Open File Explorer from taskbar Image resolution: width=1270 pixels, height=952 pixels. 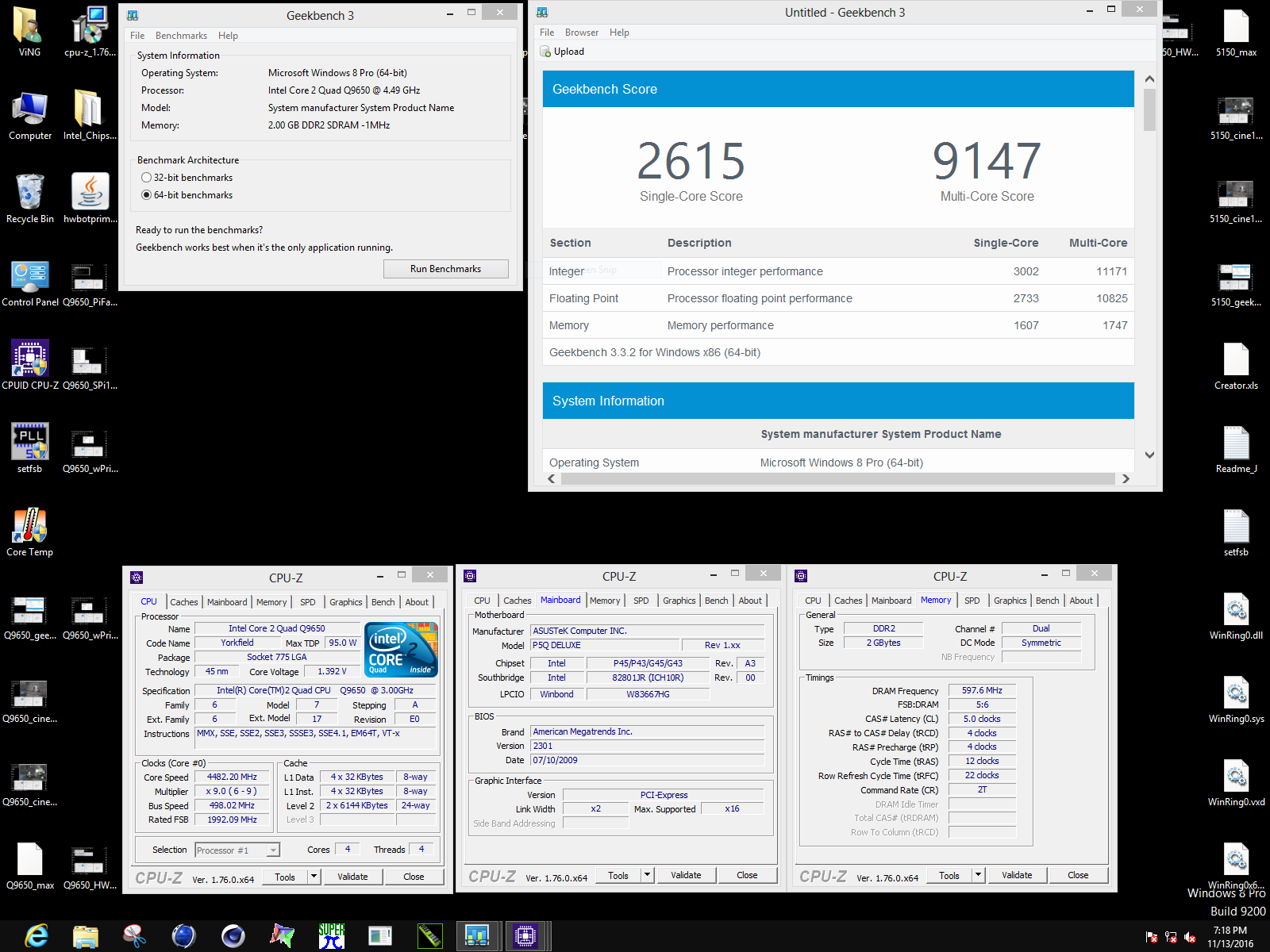85,936
